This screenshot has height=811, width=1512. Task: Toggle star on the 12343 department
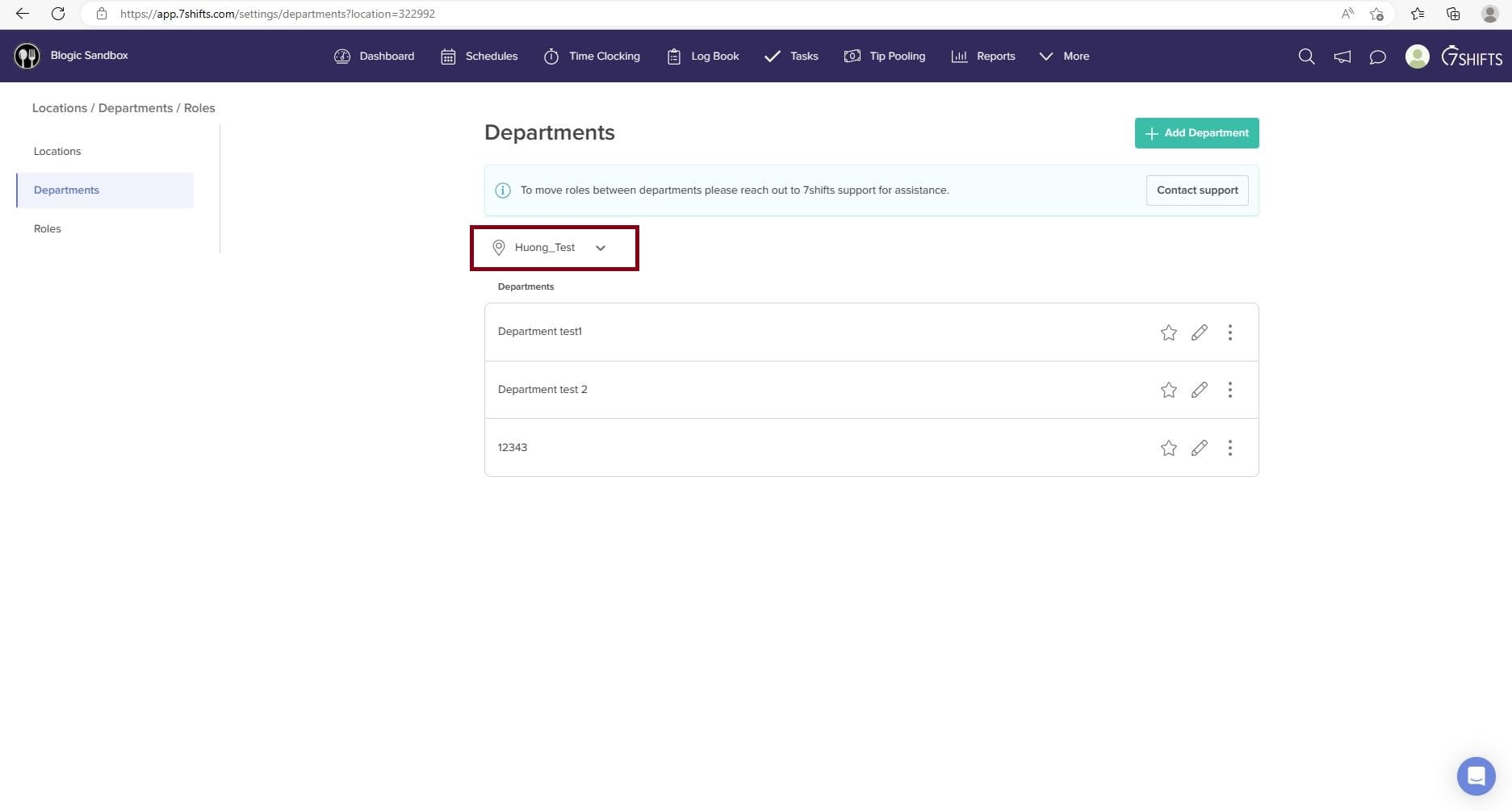1168,448
